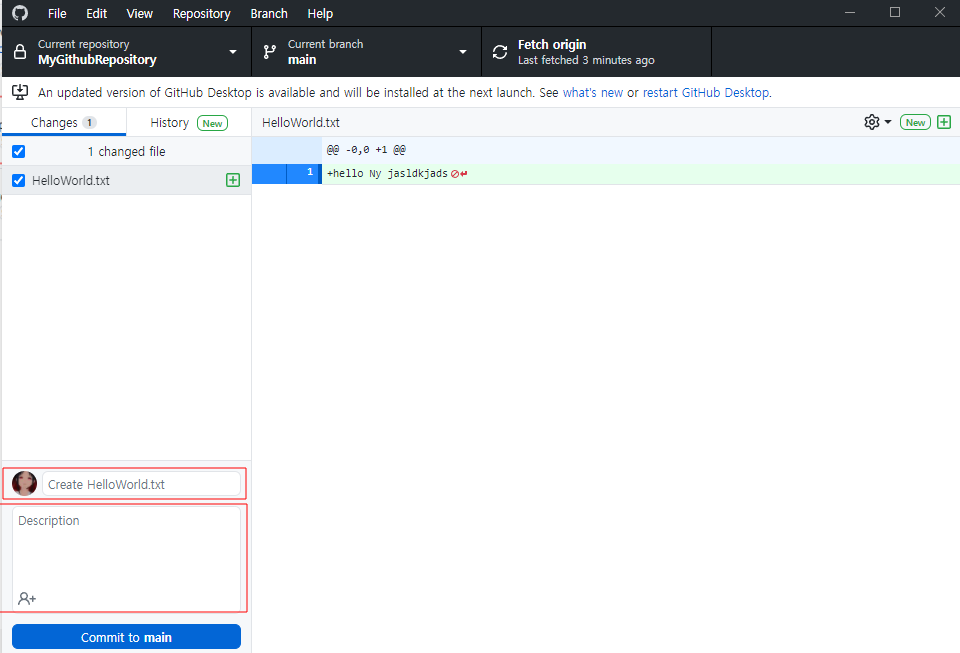
Task: Select HelloWorld.txt in changed files list
Action: (x=127, y=181)
